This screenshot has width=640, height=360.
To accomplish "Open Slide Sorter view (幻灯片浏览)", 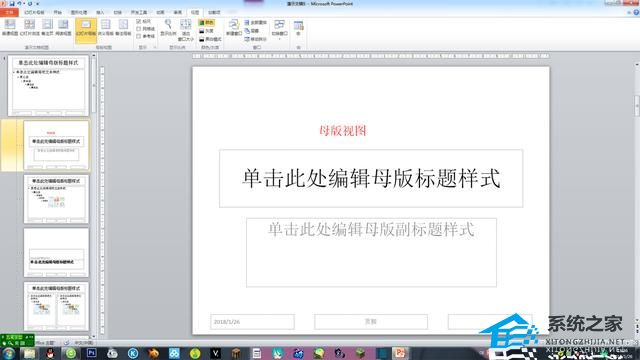I will 29,27.
